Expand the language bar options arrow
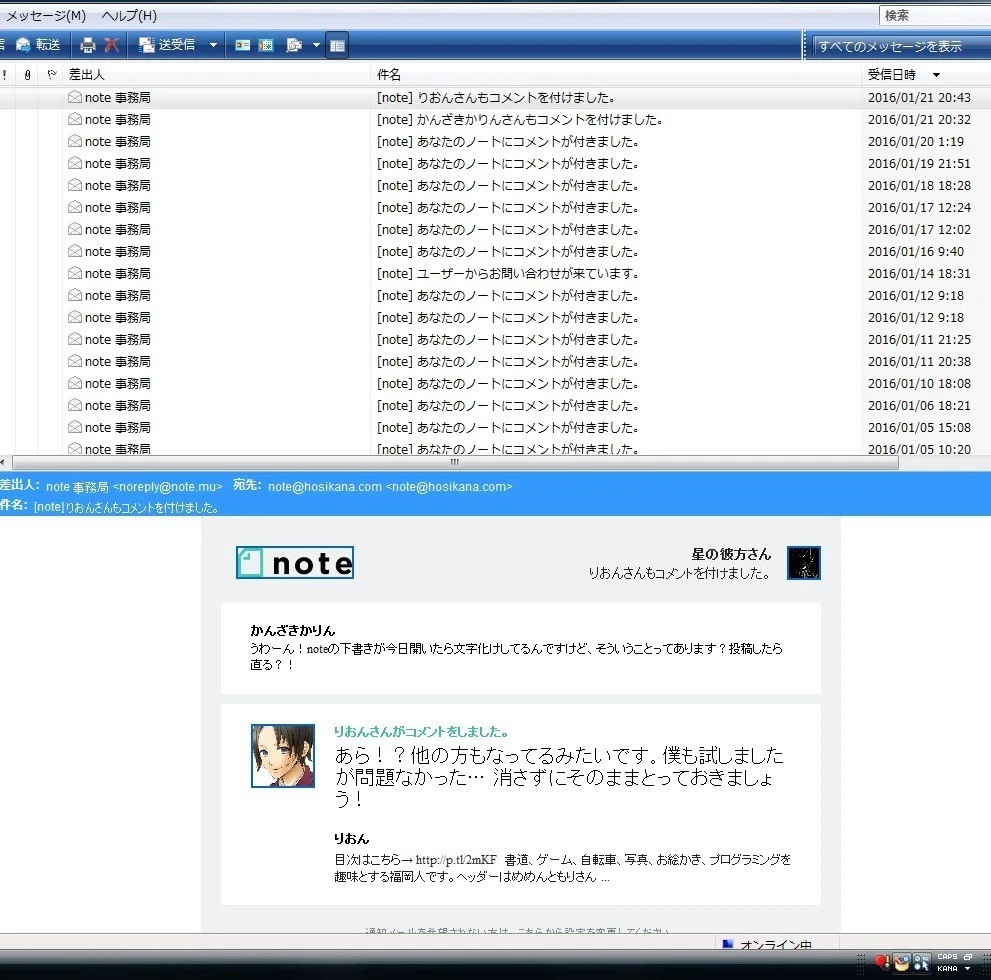The height and width of the screenshot is (980, 991). (968, 969)
